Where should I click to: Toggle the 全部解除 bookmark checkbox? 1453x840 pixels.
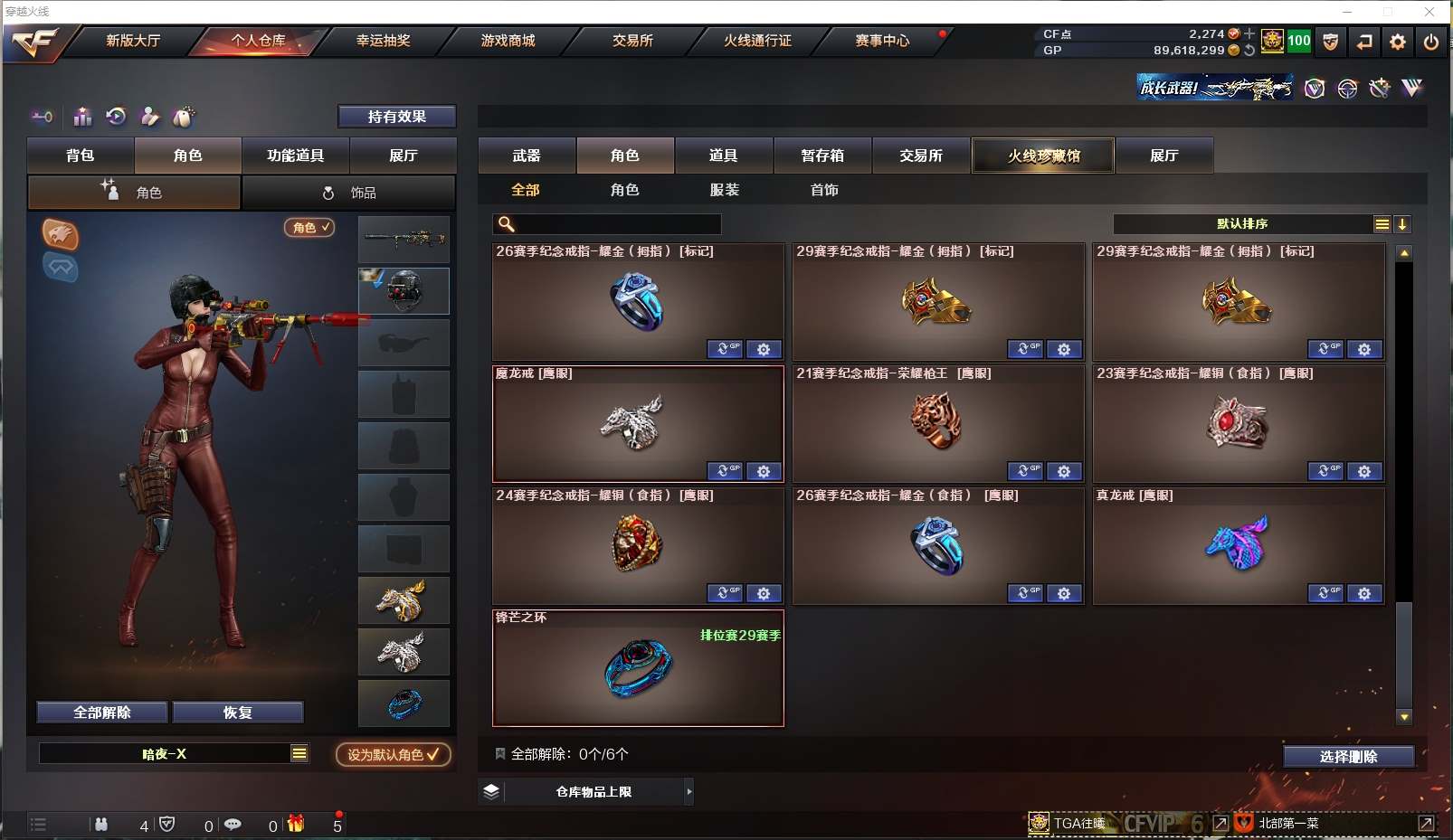499,753
